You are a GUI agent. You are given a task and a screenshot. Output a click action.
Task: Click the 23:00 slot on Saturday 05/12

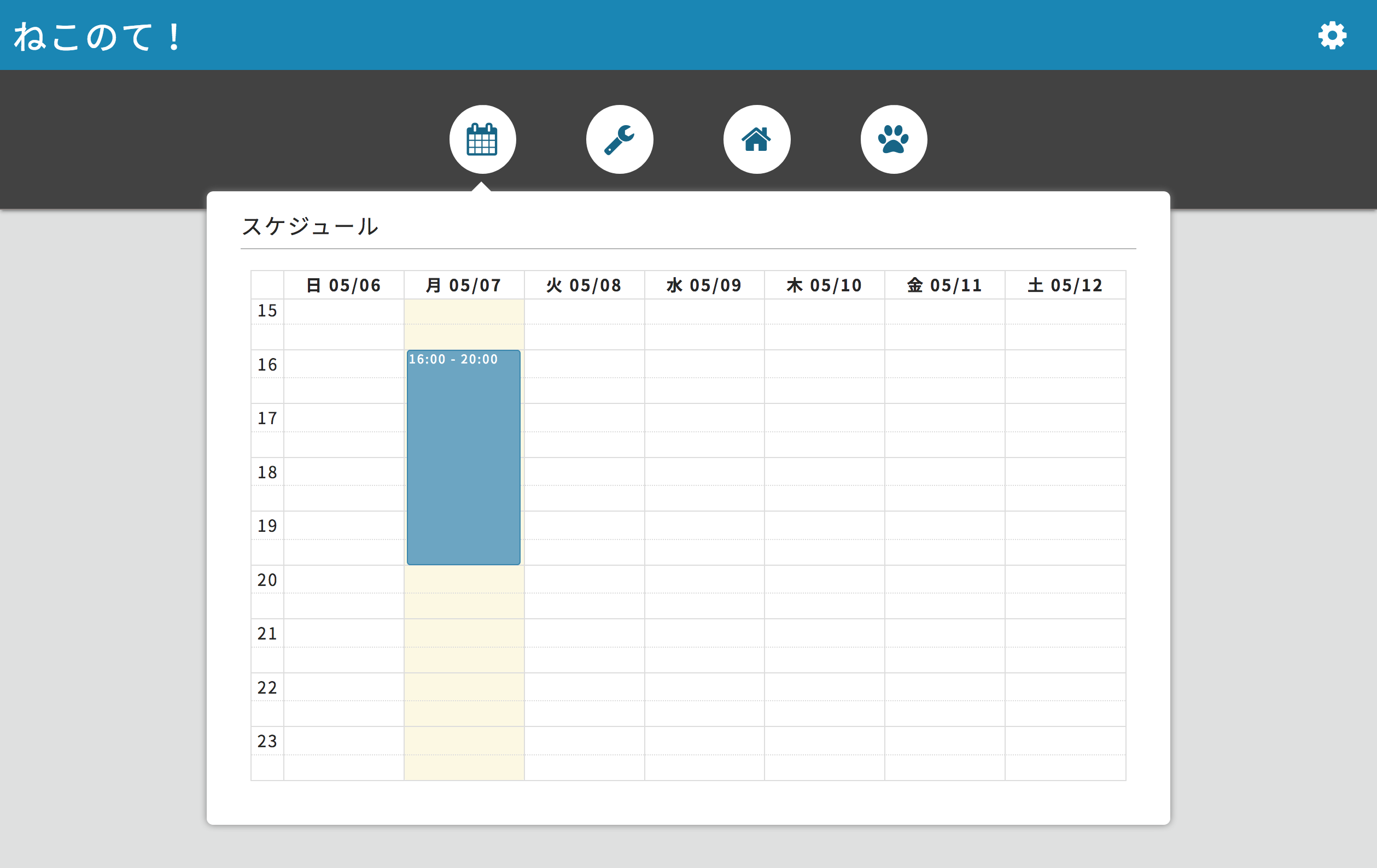coord(1065,741)
